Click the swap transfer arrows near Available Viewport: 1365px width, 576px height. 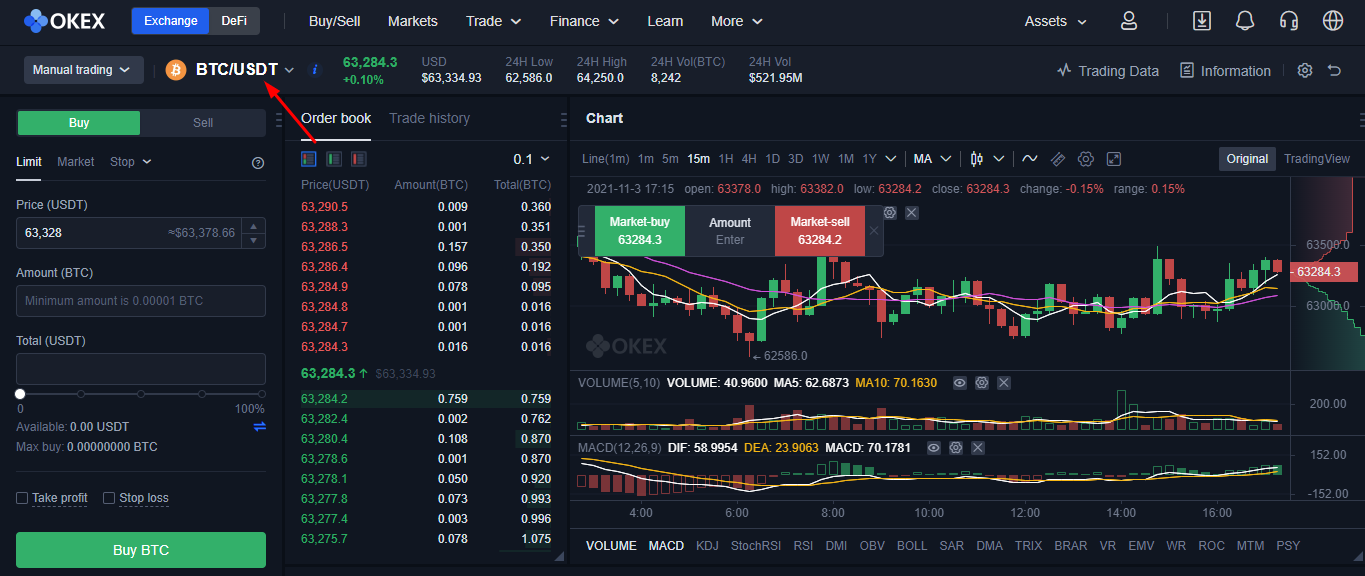pyautogui.click(x=260, y=427)
